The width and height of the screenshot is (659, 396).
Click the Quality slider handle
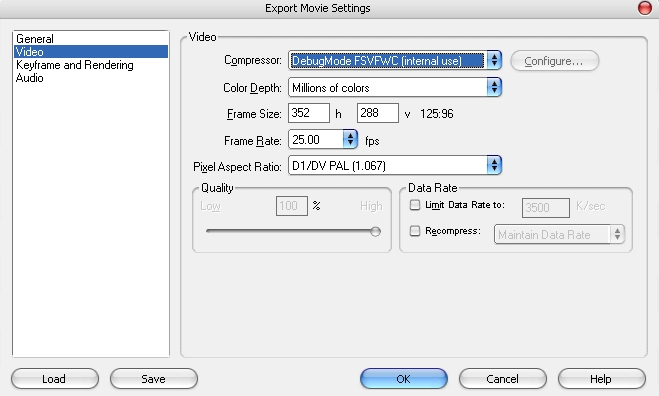[375, 231]
